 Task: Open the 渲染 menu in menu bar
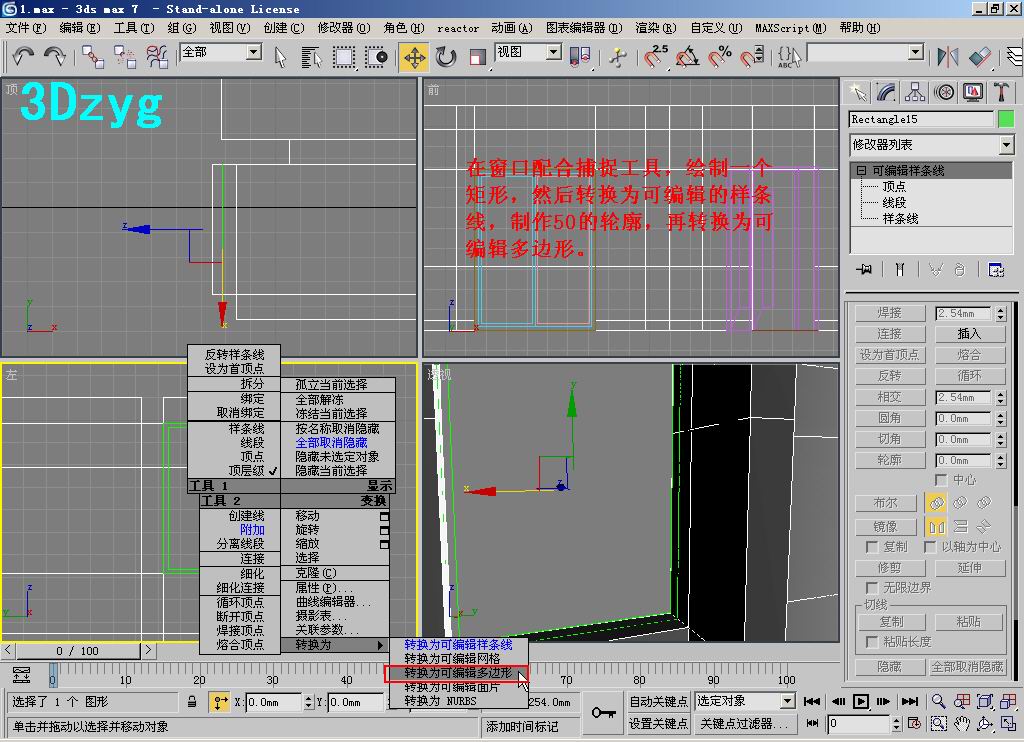point(654,28)
